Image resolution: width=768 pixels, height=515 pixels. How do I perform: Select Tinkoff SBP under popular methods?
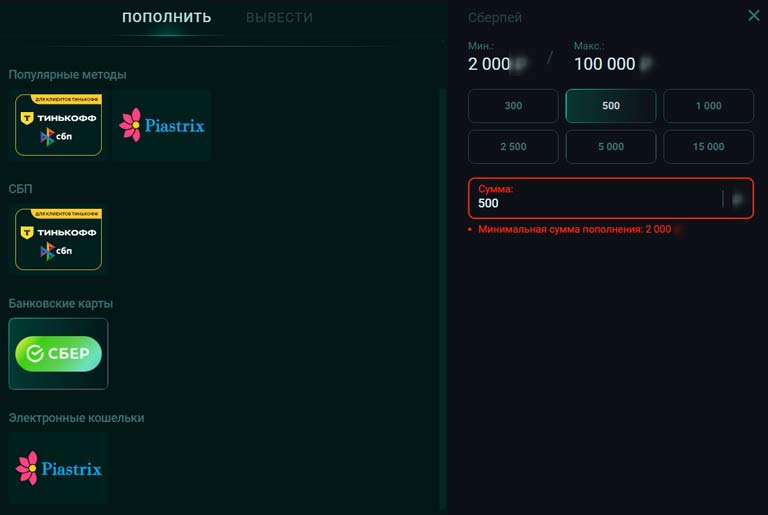[x=58, y=125]
